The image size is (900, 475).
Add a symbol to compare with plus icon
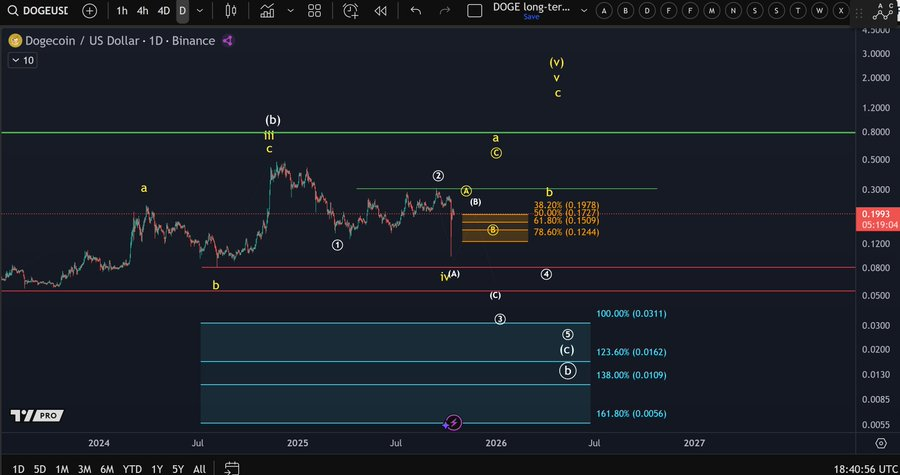[x=90, y=11]
